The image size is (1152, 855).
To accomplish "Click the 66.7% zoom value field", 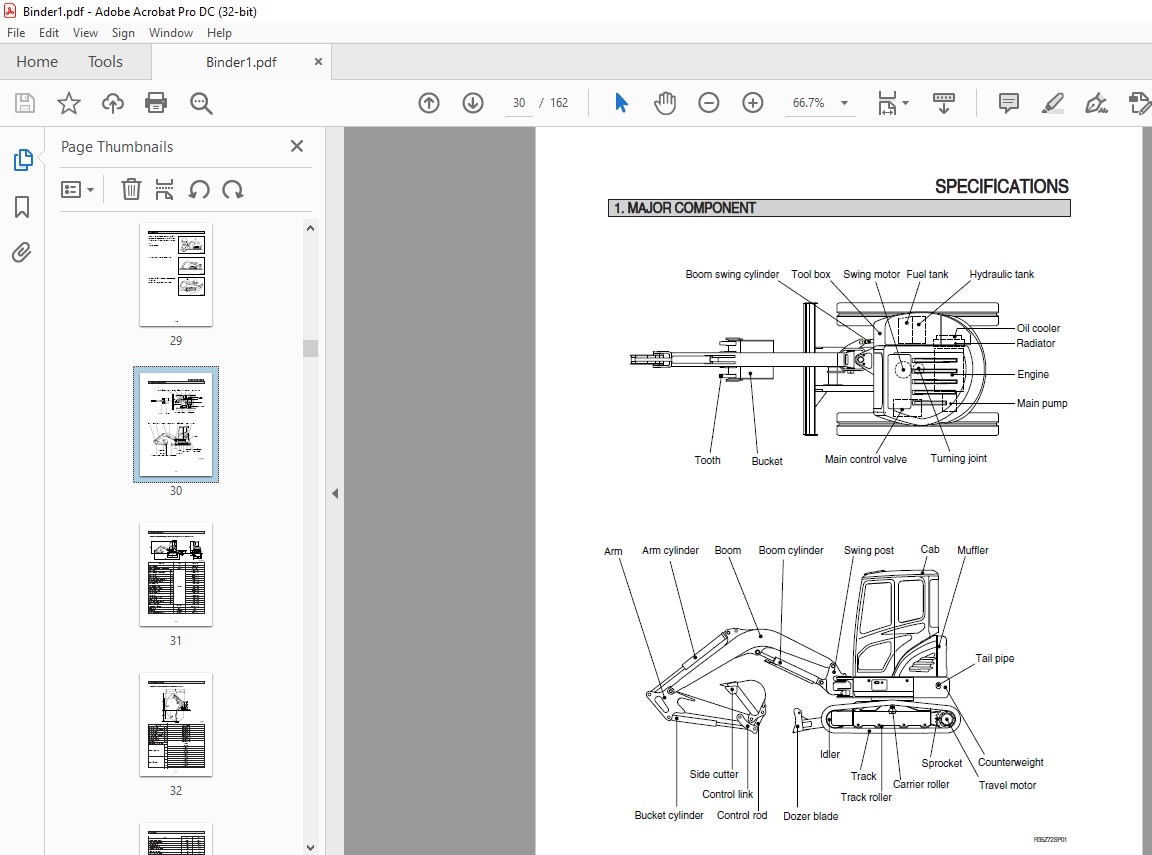I will pos(808,103).
